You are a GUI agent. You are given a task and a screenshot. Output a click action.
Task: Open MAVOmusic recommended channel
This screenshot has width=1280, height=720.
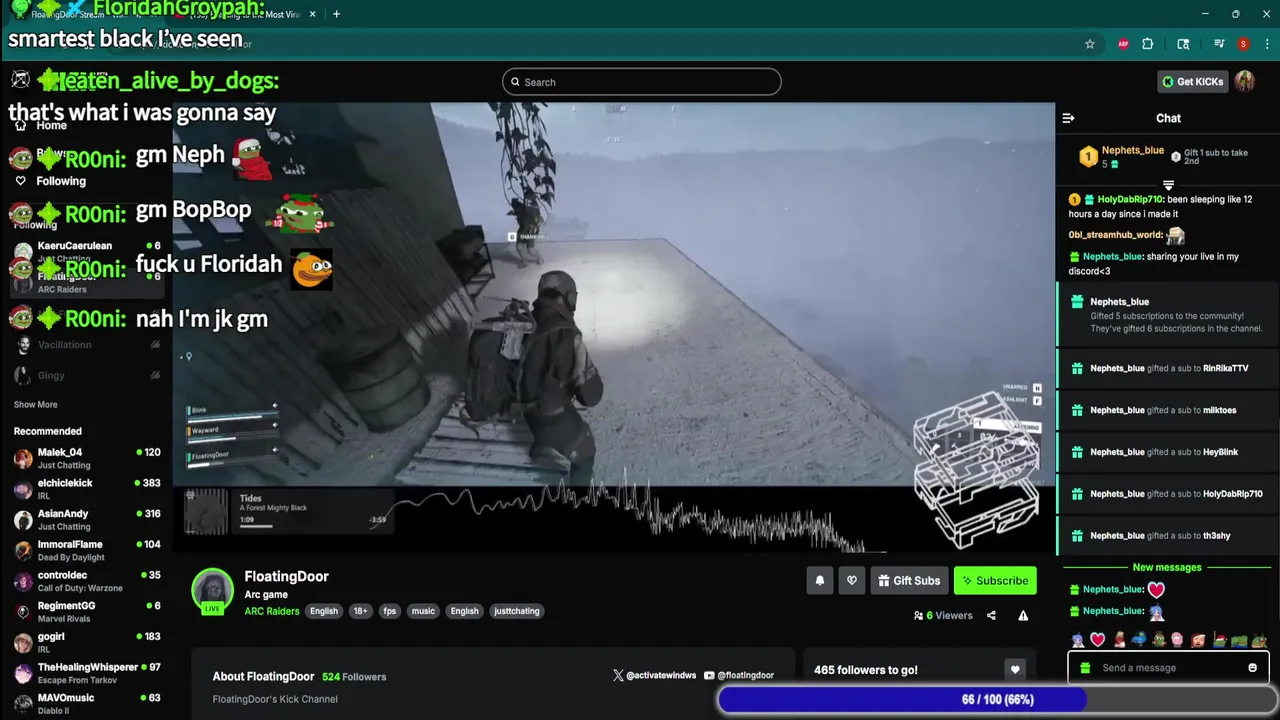88,704
